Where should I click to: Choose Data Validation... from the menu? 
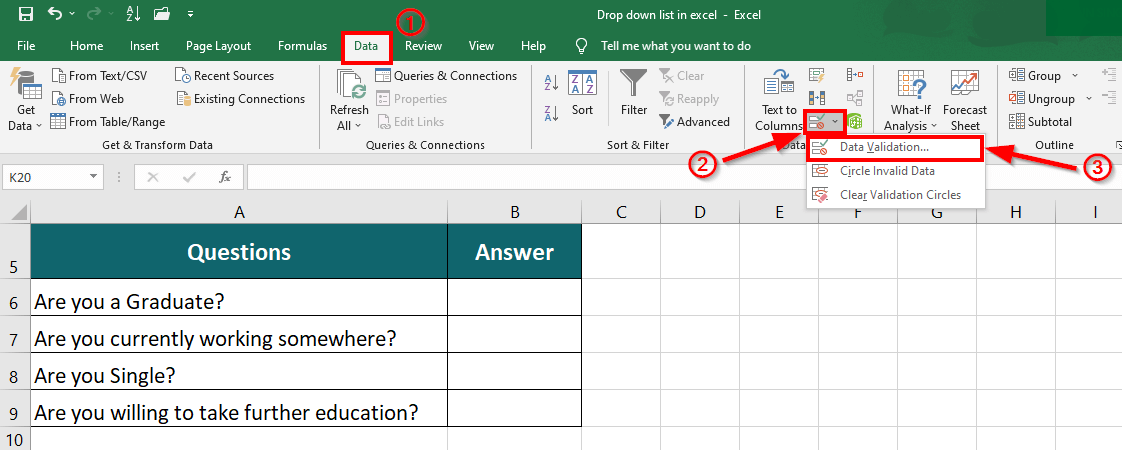pyautogui.click(x=894, y=147)
